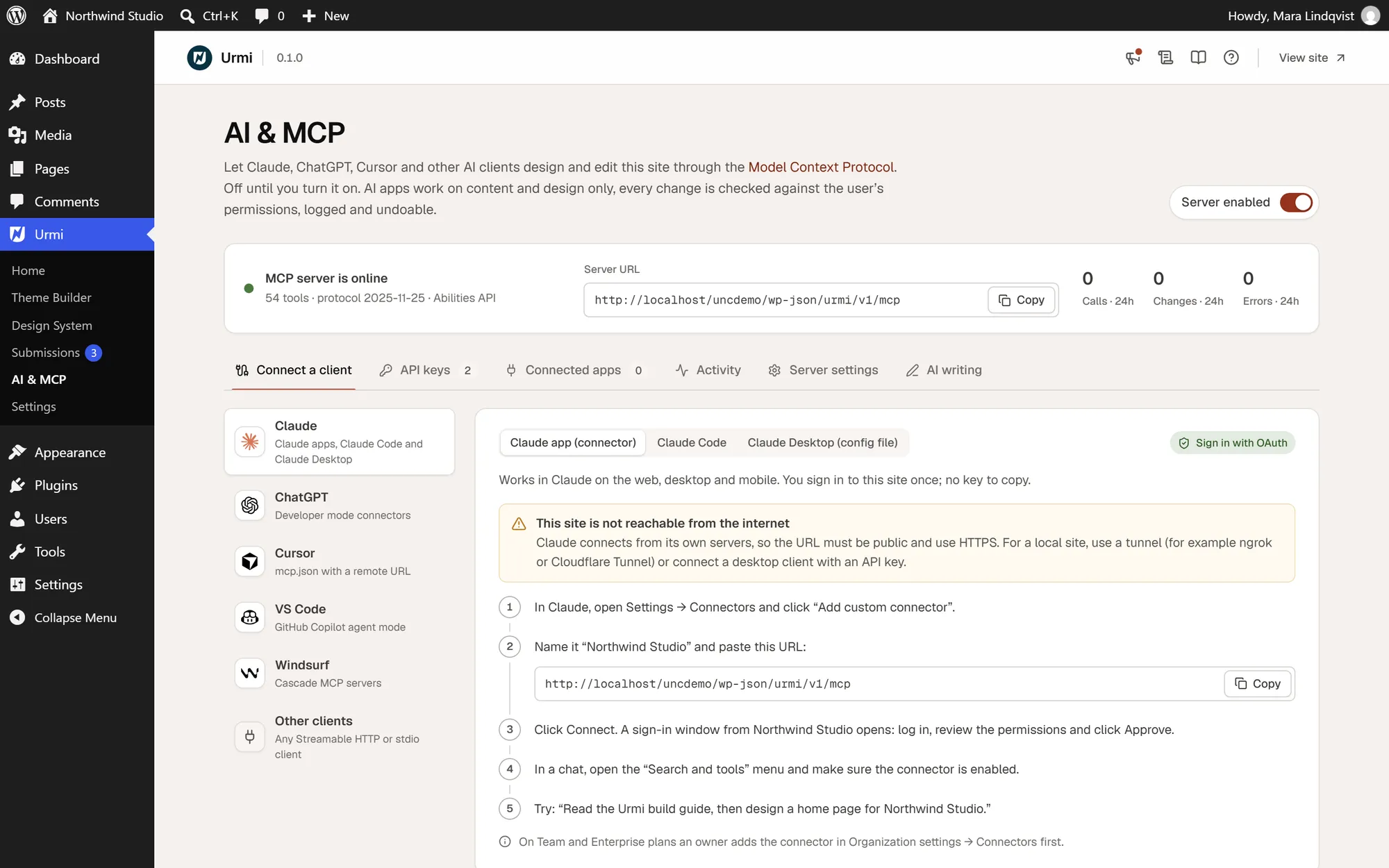
Task: Click Mara Lindqvist's avatar
Action: 1370,15
